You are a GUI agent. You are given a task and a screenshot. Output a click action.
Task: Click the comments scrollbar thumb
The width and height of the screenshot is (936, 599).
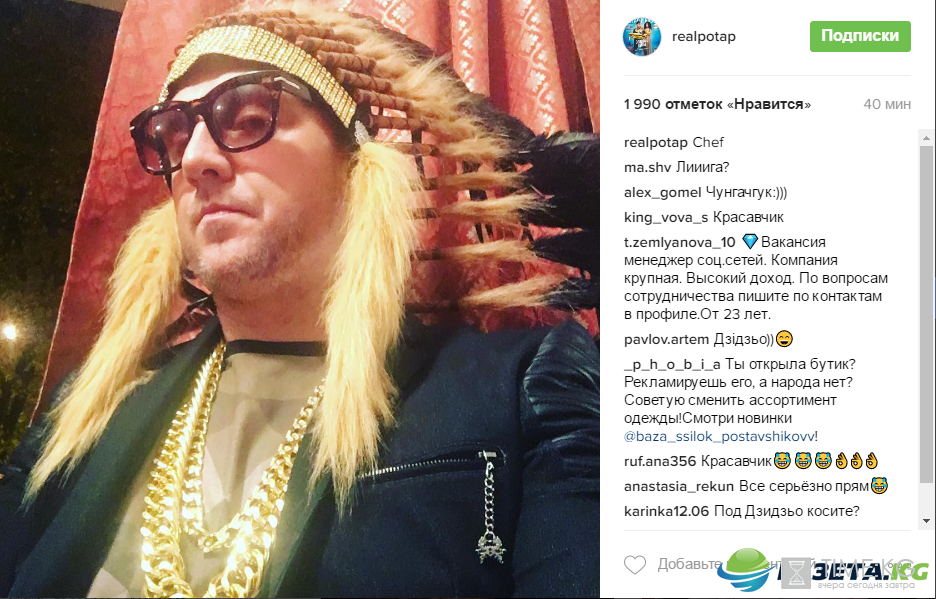[926, 314]
